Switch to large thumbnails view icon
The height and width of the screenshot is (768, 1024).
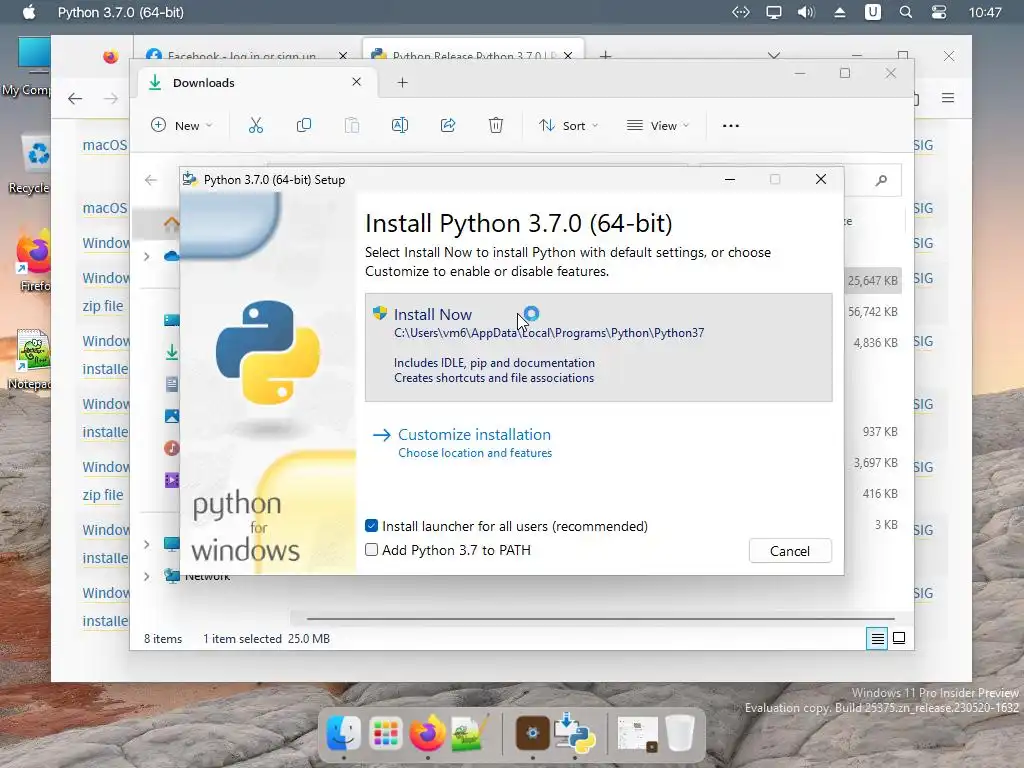pyautogui.click(x=899, y=638)
